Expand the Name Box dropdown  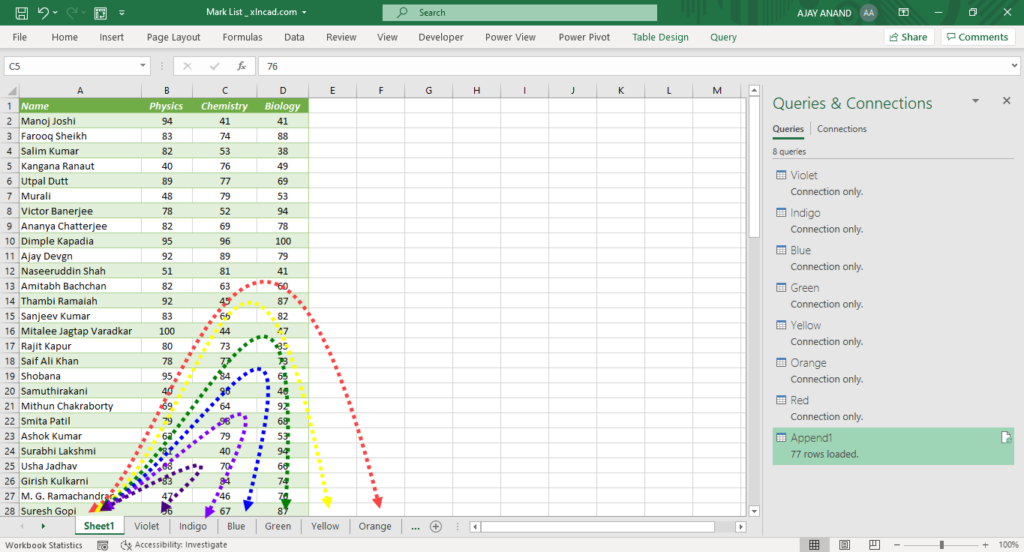coord(142,66)
